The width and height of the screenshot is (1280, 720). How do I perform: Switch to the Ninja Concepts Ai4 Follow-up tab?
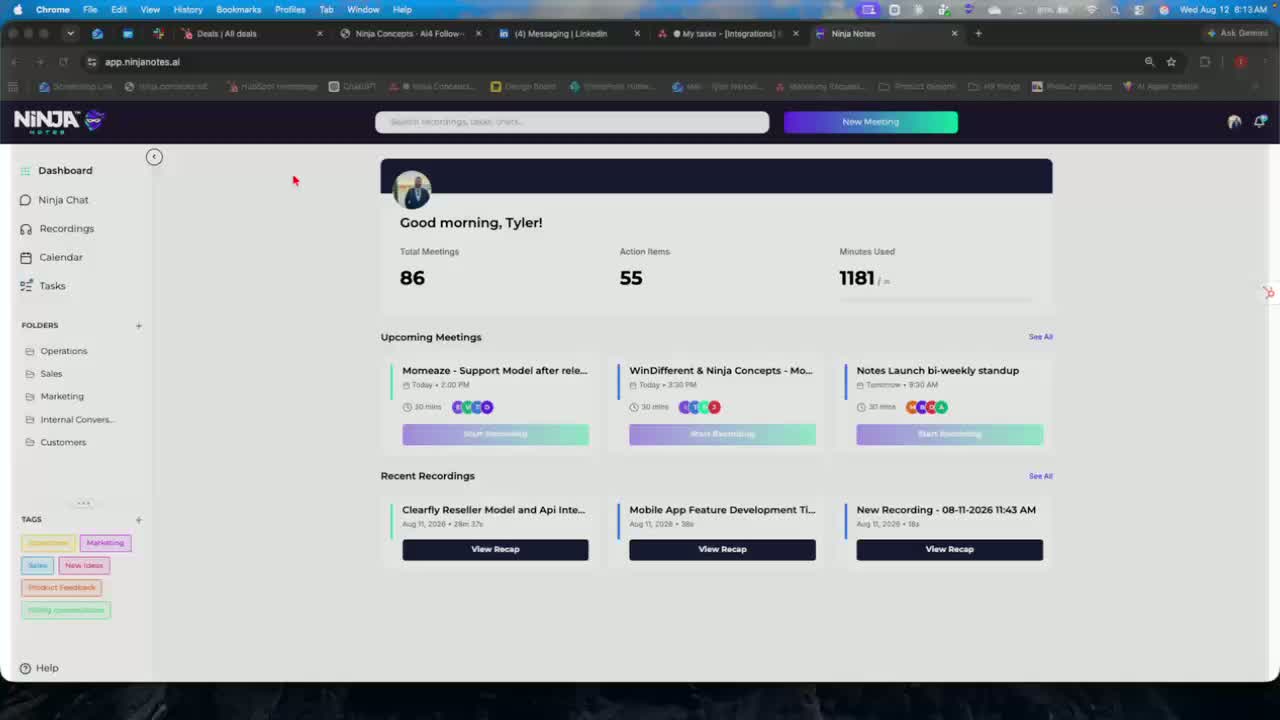pyautogui.click(x=409, y=34)
